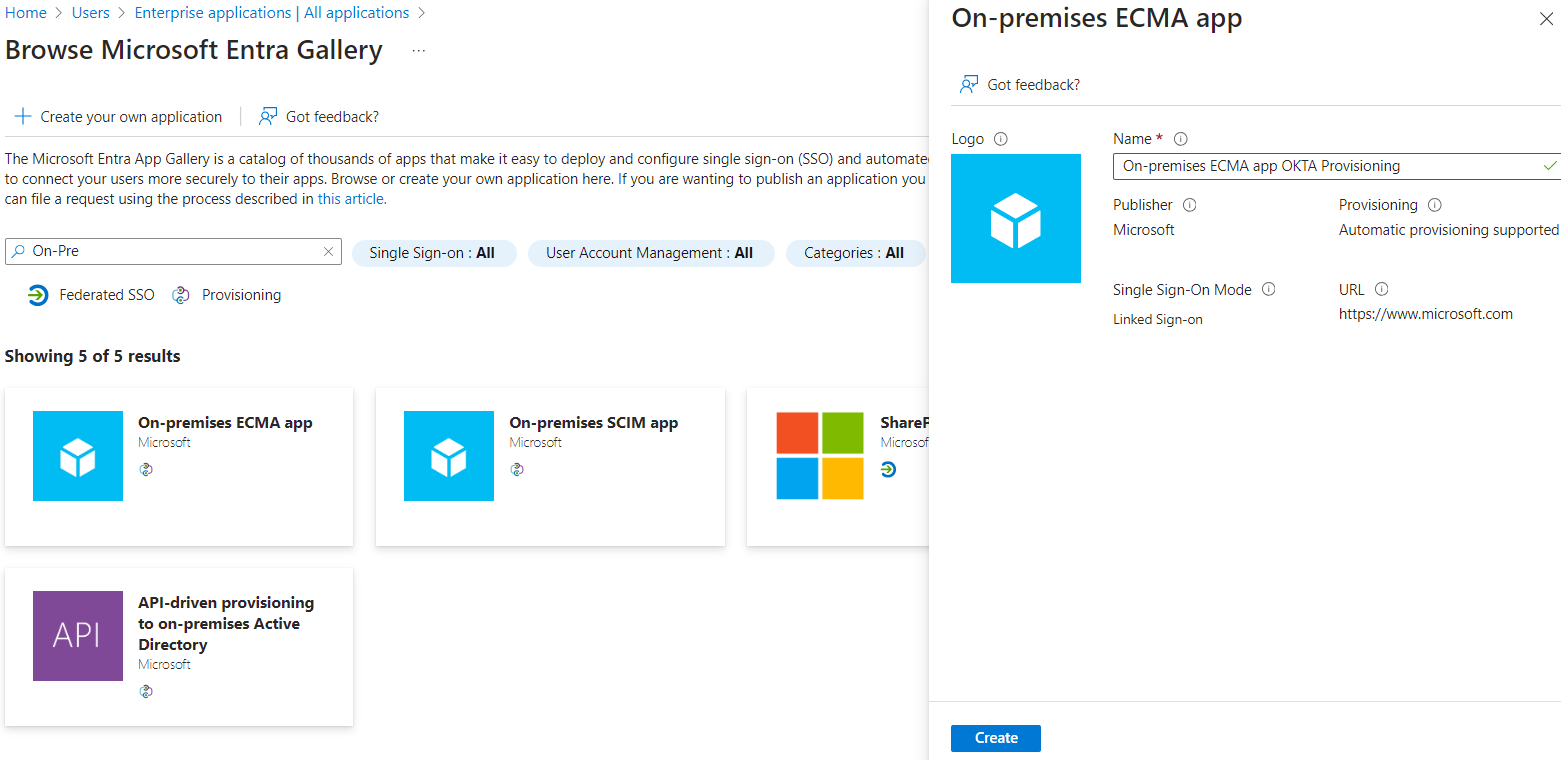Click the search magnifier icon
Viewport: 1561px width, 760px height.
[18, 252]
